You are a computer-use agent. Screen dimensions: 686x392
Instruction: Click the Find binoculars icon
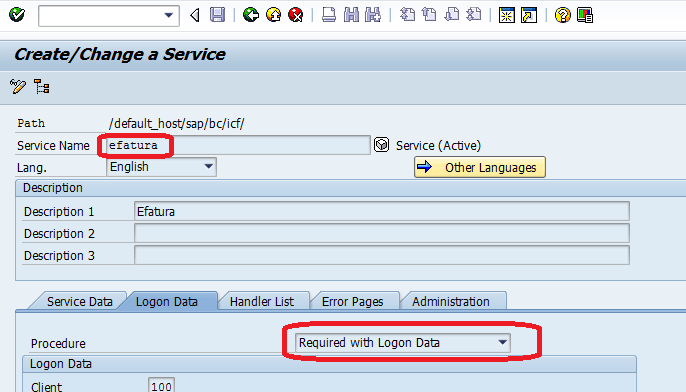351,15
